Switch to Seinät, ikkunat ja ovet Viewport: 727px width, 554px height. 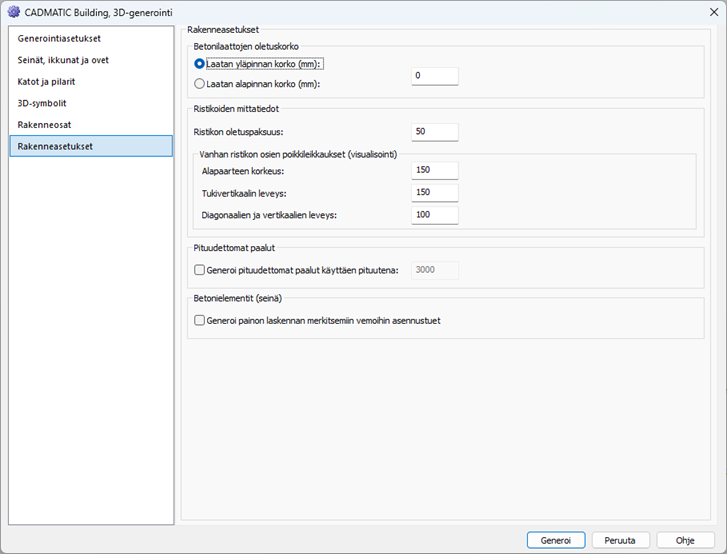(63, 60)
